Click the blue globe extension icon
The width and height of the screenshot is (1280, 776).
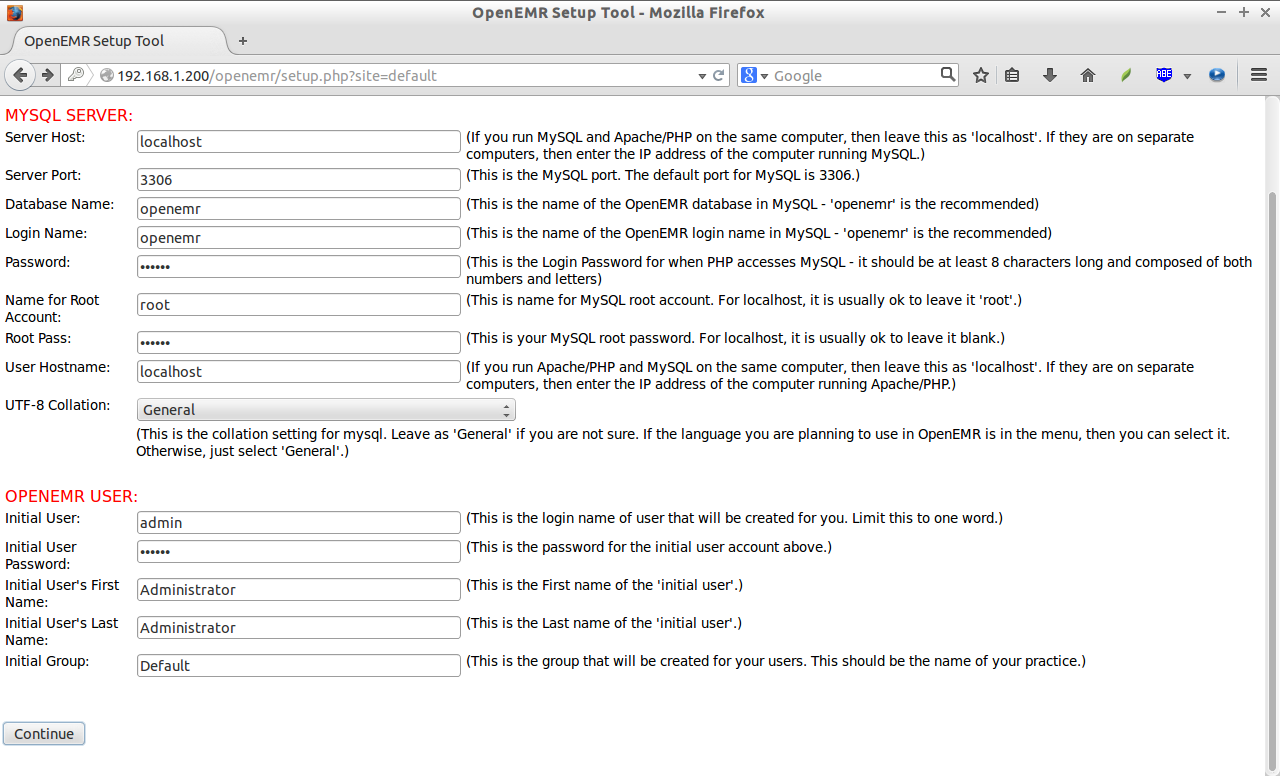pyautogui.click(x=1217, y=75)
